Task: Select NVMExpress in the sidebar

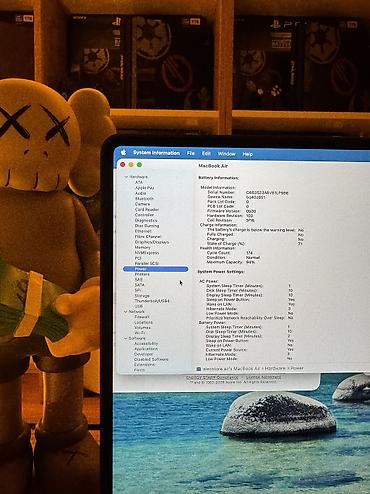Action: click(147, 253)
